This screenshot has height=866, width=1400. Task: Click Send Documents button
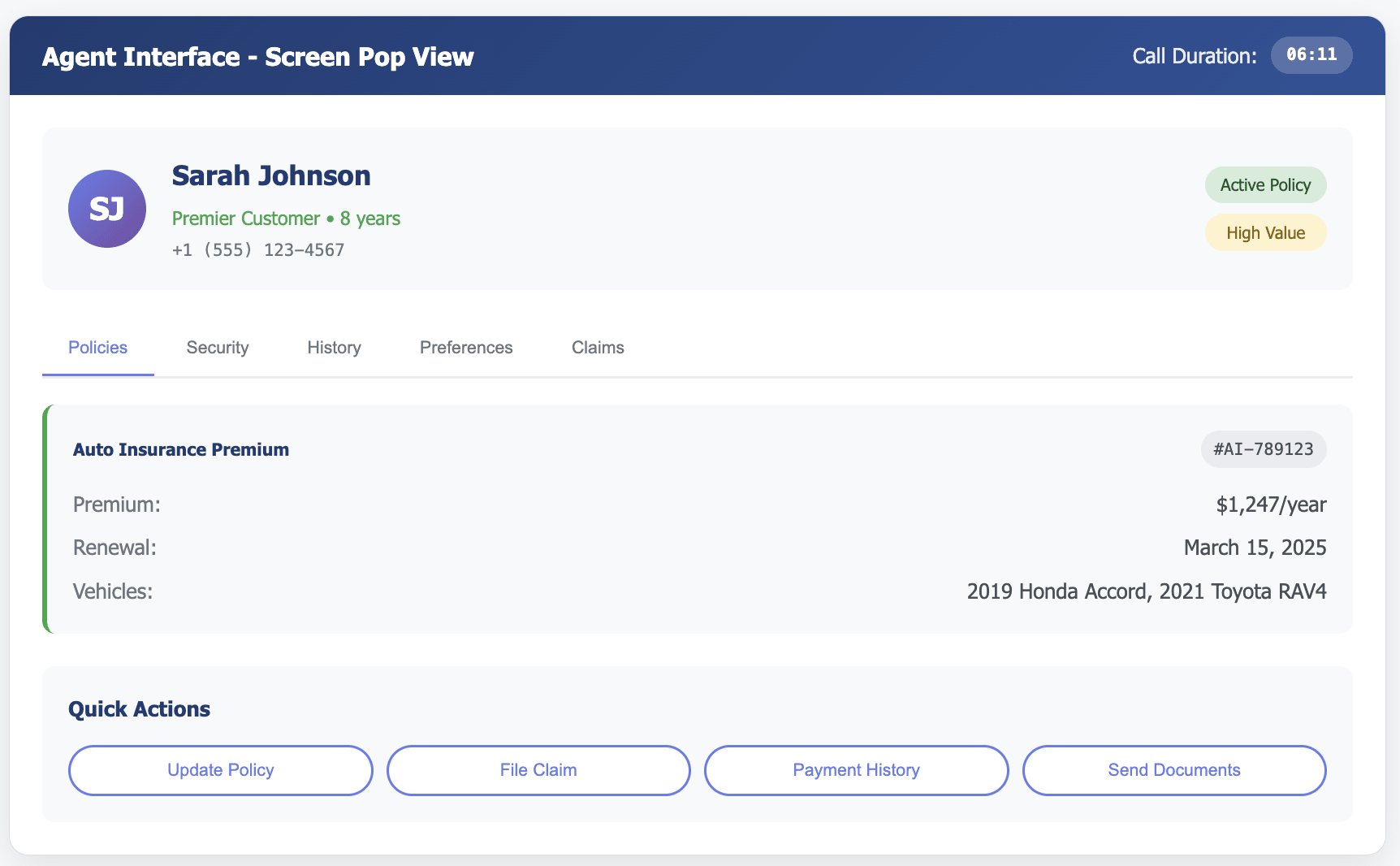point(1174,770)
